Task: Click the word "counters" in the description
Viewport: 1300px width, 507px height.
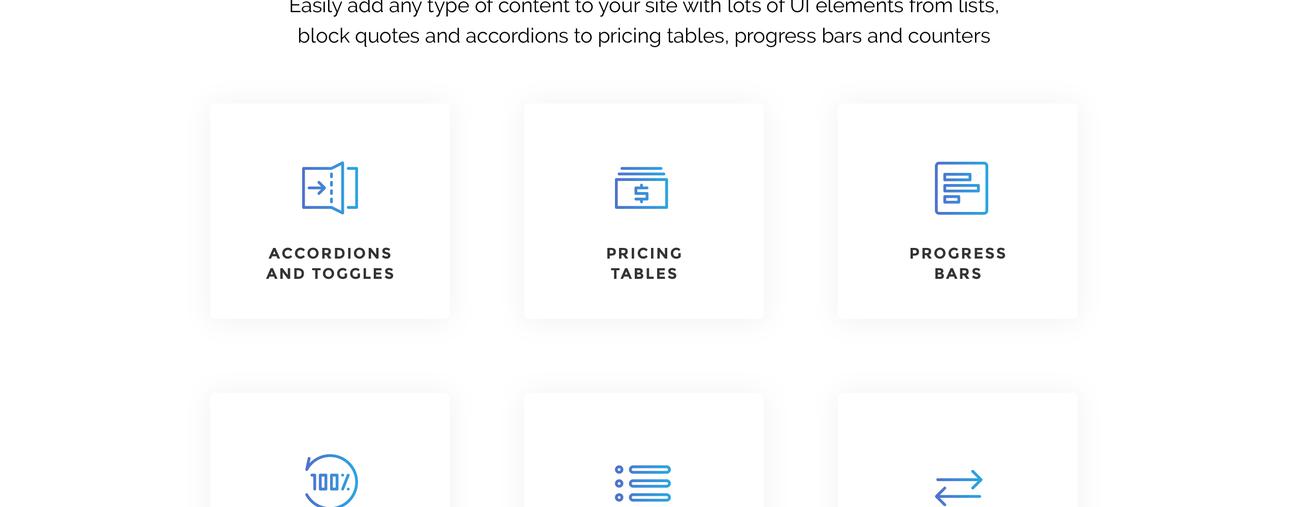Action: [948, 37]
